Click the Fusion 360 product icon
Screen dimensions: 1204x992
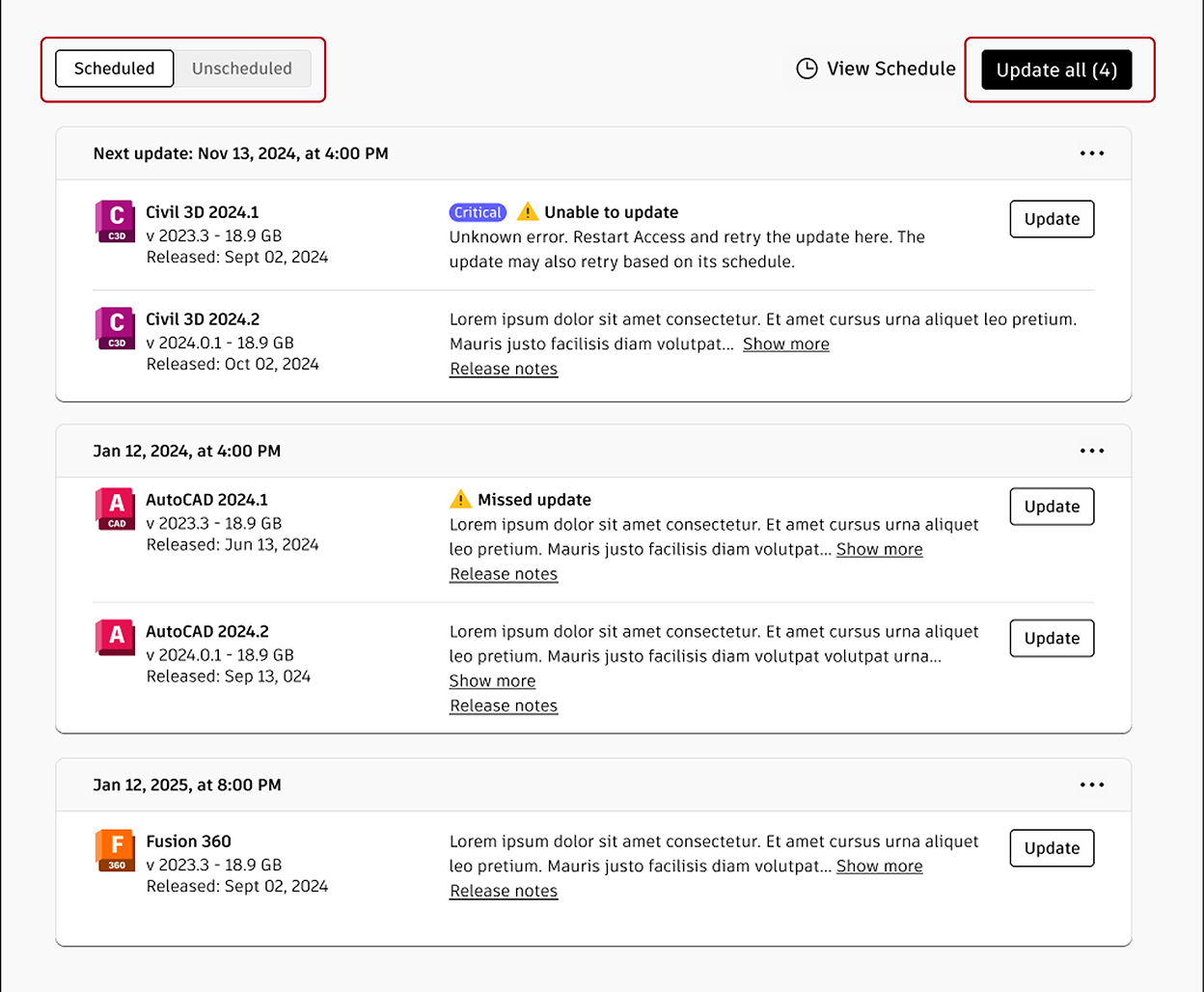(115, 850)
